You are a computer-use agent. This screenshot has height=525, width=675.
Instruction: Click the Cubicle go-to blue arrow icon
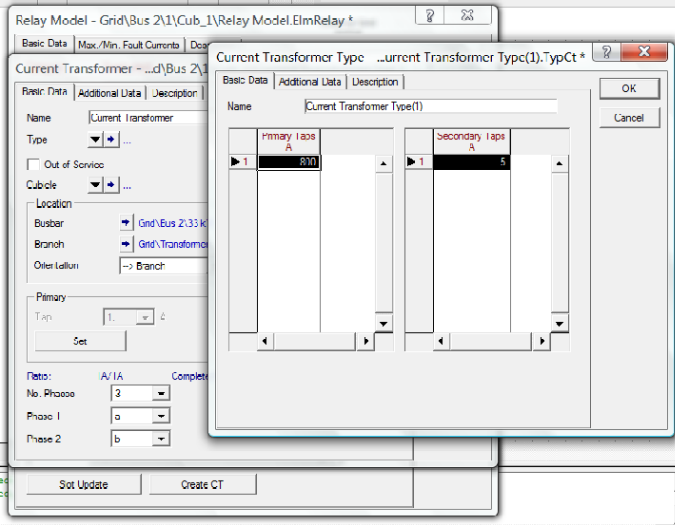(x=111, y=185)
